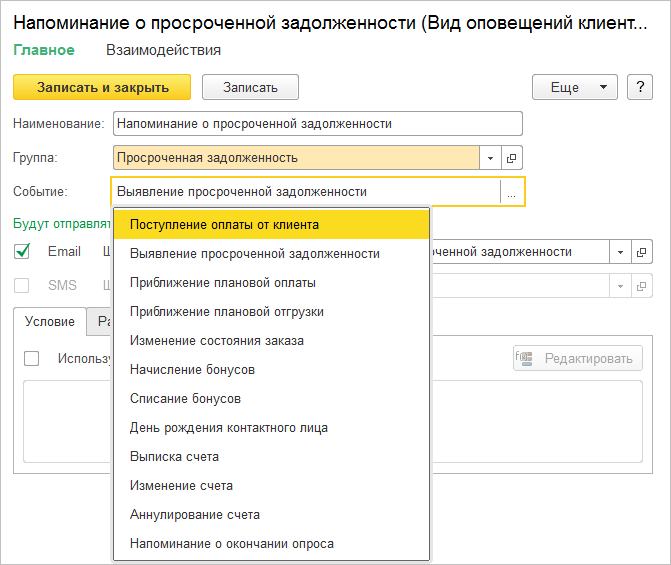
Task: Open the linked group form icon beside Группа
Action: point(512,158)
